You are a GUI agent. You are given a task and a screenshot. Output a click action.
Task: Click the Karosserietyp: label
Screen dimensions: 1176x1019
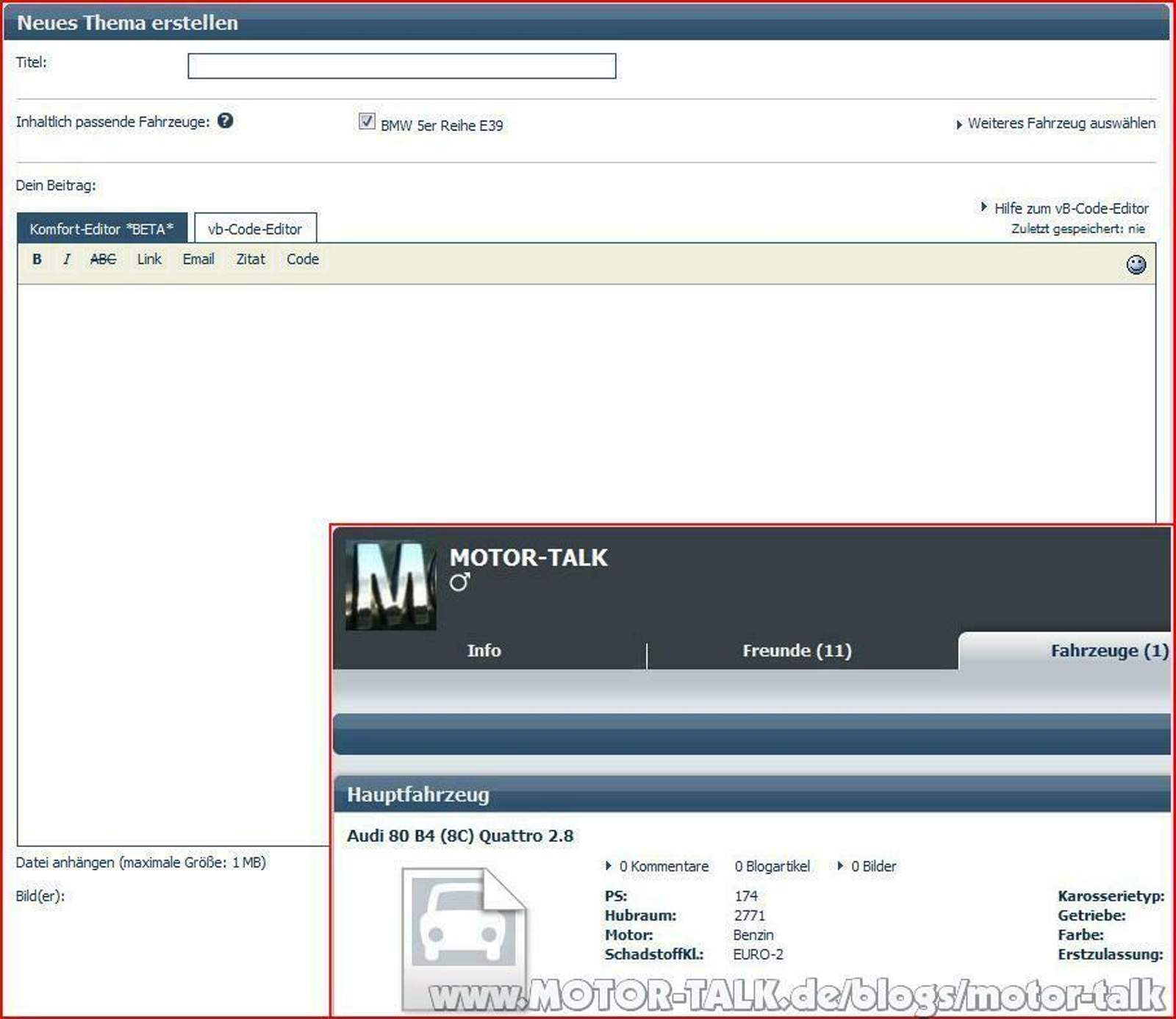pos(1111,896)
